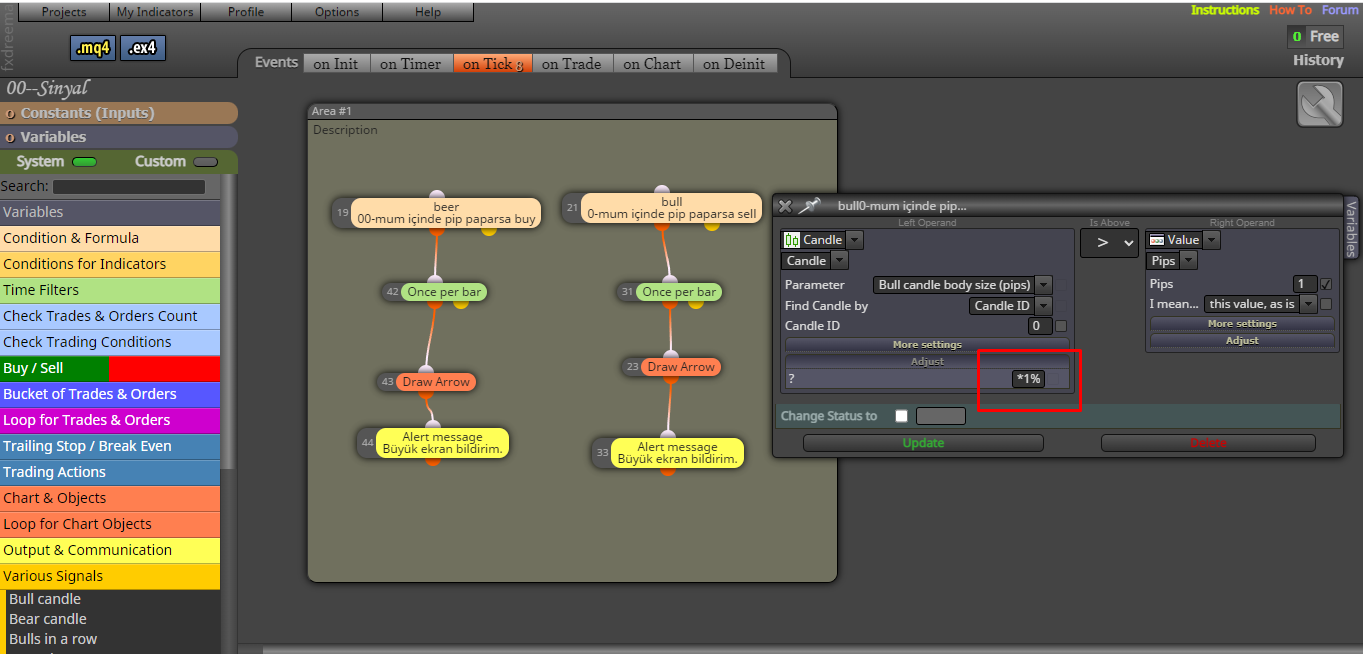The width and height of the screenshot is (1363, 654).
Task: Switch to the on Timer events tab
Action: point(410,63)
